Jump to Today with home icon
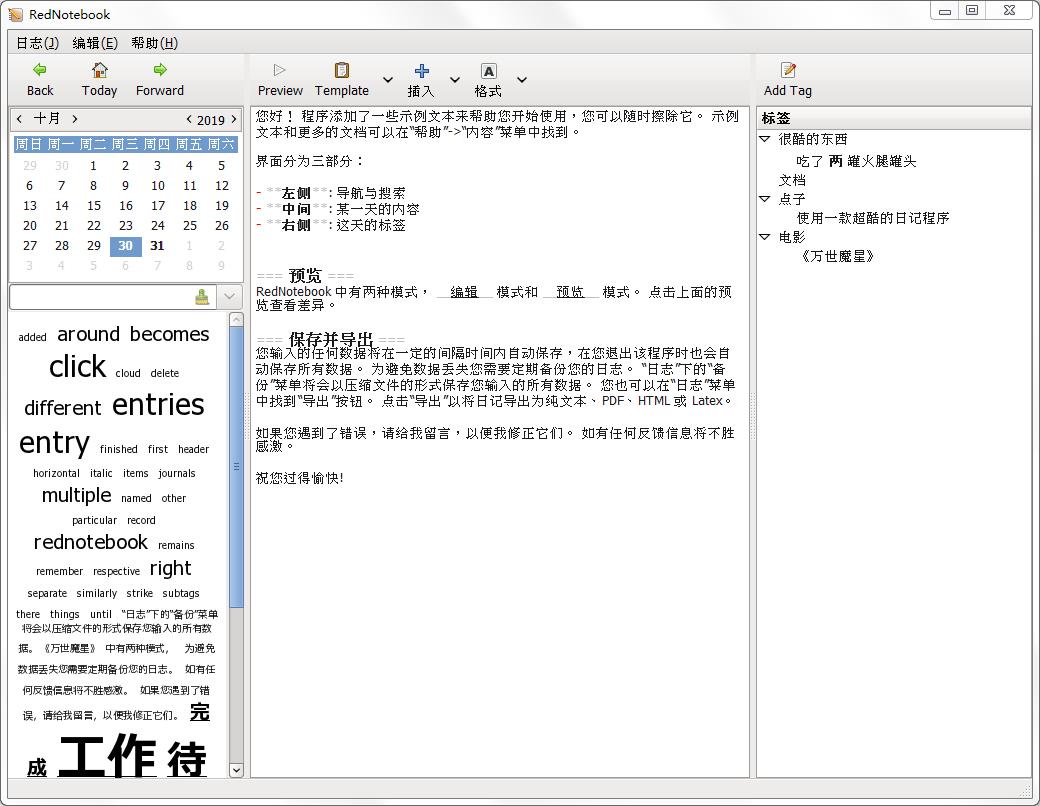Image resolution: width=1040 pixels, height=806 pixels. click(x=99, y=70)
